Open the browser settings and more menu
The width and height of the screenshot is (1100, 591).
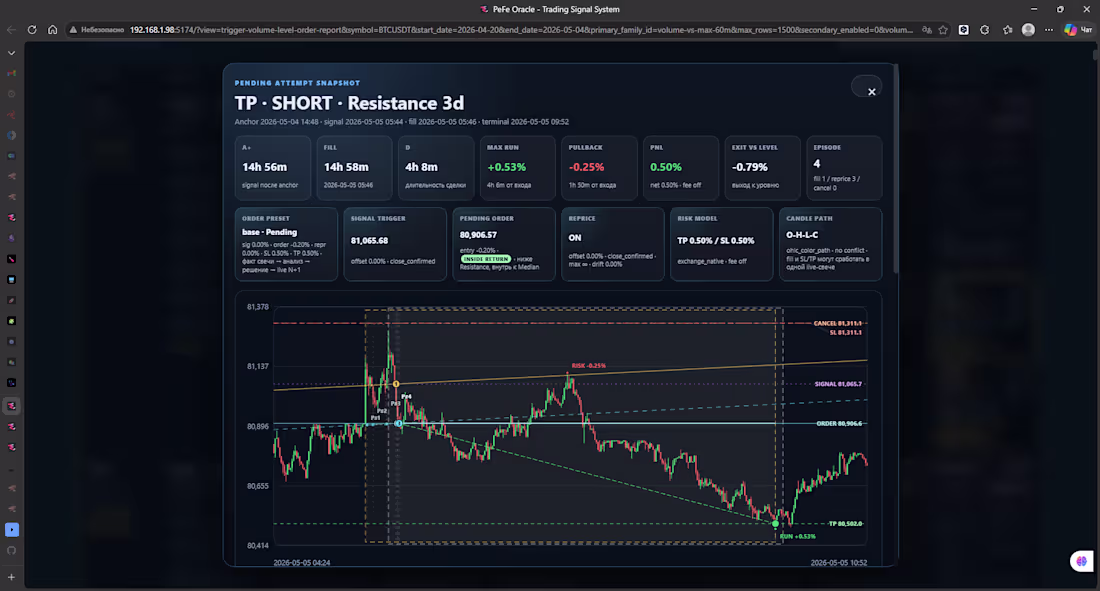point(1049,30)
